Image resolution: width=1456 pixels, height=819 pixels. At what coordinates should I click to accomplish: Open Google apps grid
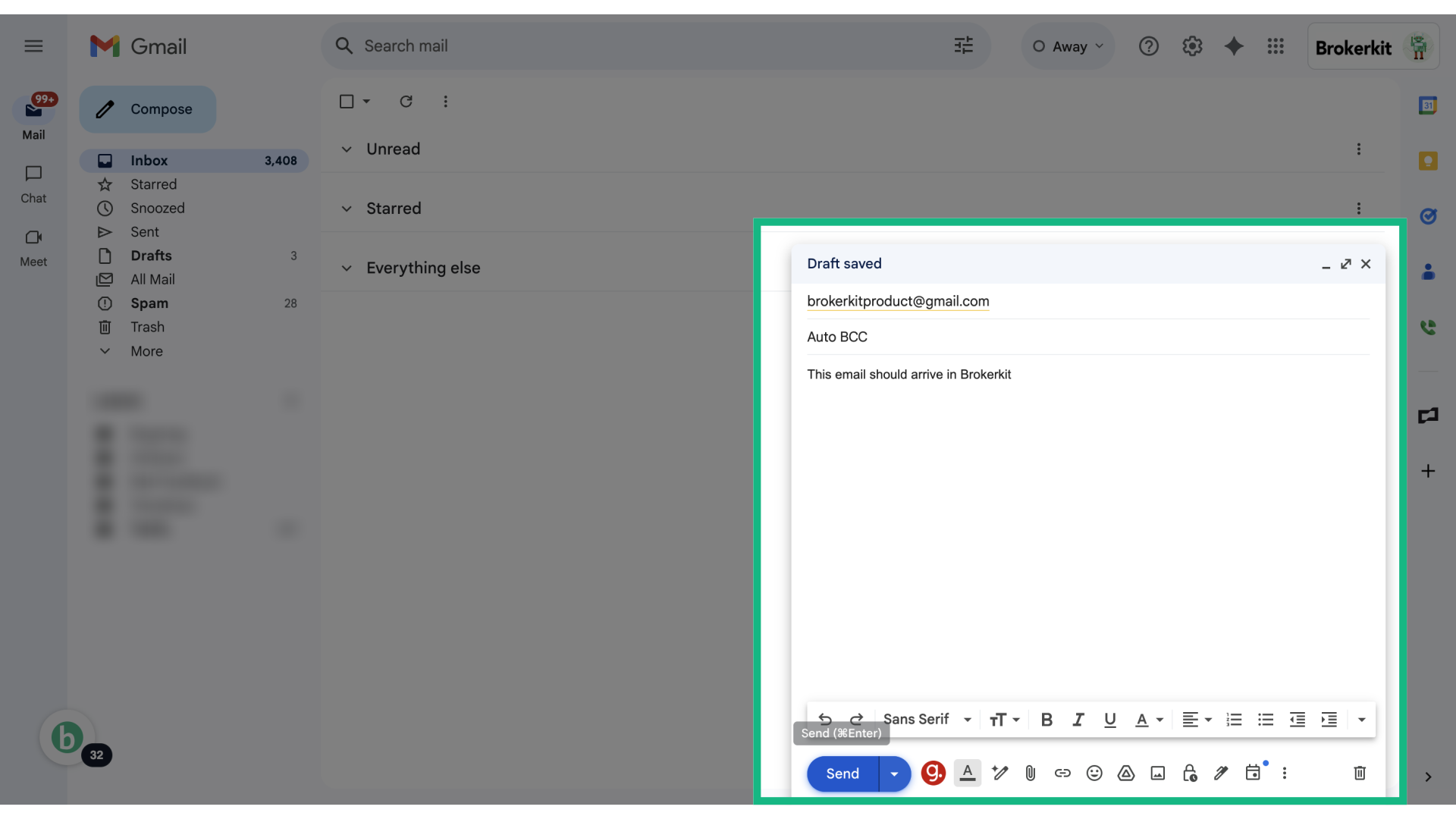(1276, 46)
